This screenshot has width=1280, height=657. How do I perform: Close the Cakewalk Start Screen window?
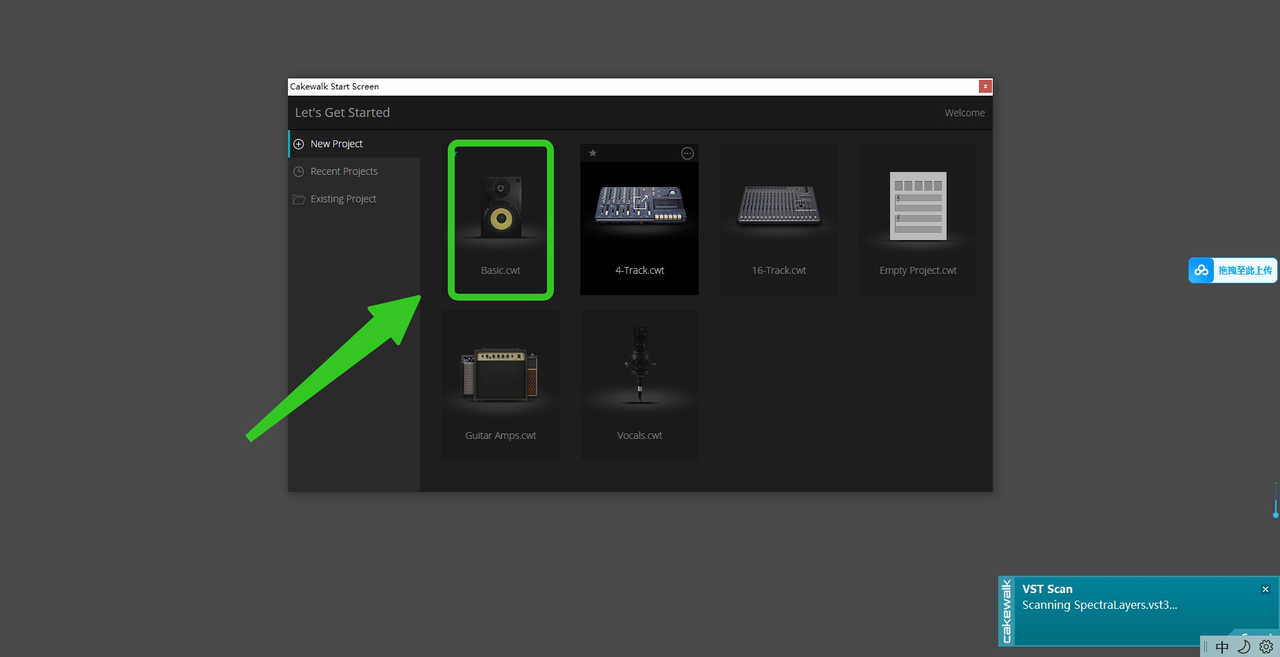[986, 87]
